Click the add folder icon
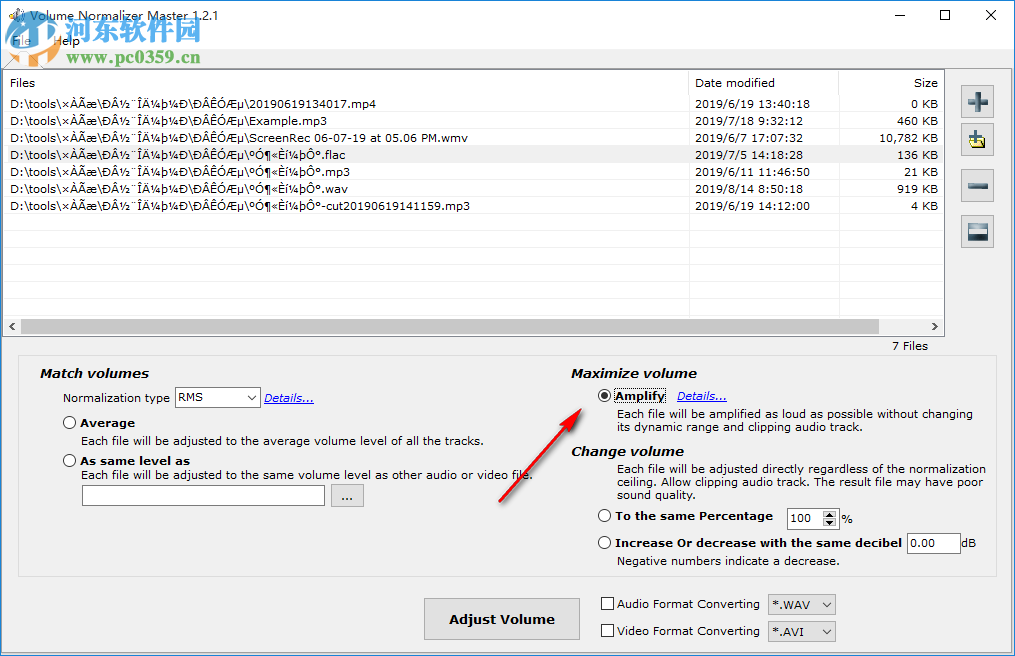 (x=977, y=139)
